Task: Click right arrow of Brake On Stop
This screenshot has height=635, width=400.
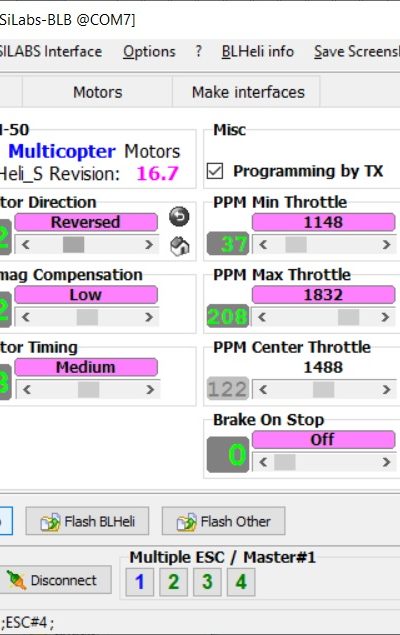Action: pyautogui.click(x=386, y=462)
